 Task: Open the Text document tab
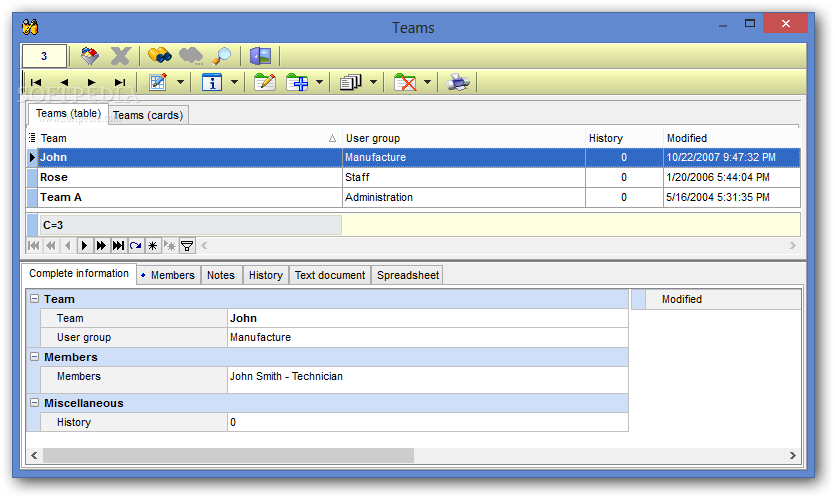pyautogui.click(x=330, y=275)
